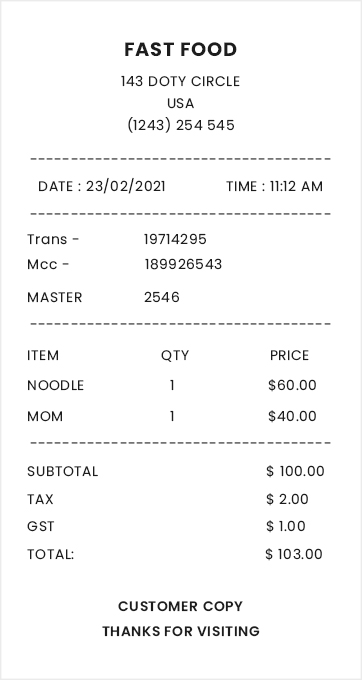The height and width of the screenshot is (680, 362).
Task: Click the phone number (1243) 254 545
Action: coord(181,125)
